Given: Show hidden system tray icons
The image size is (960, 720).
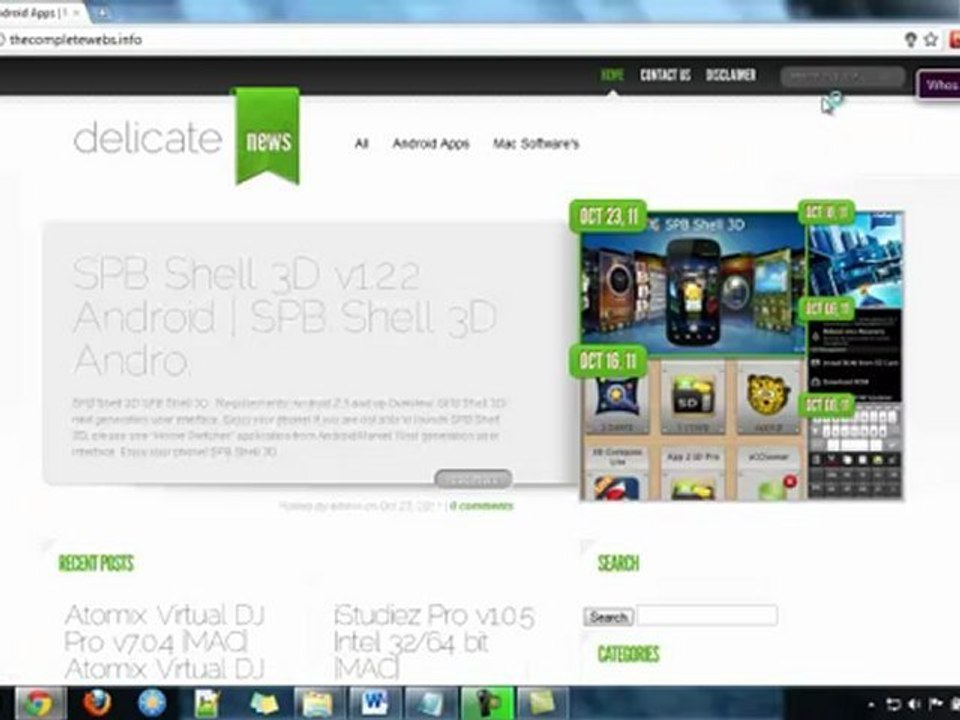Looking at the screenshot, I should (x=872, y=705).
